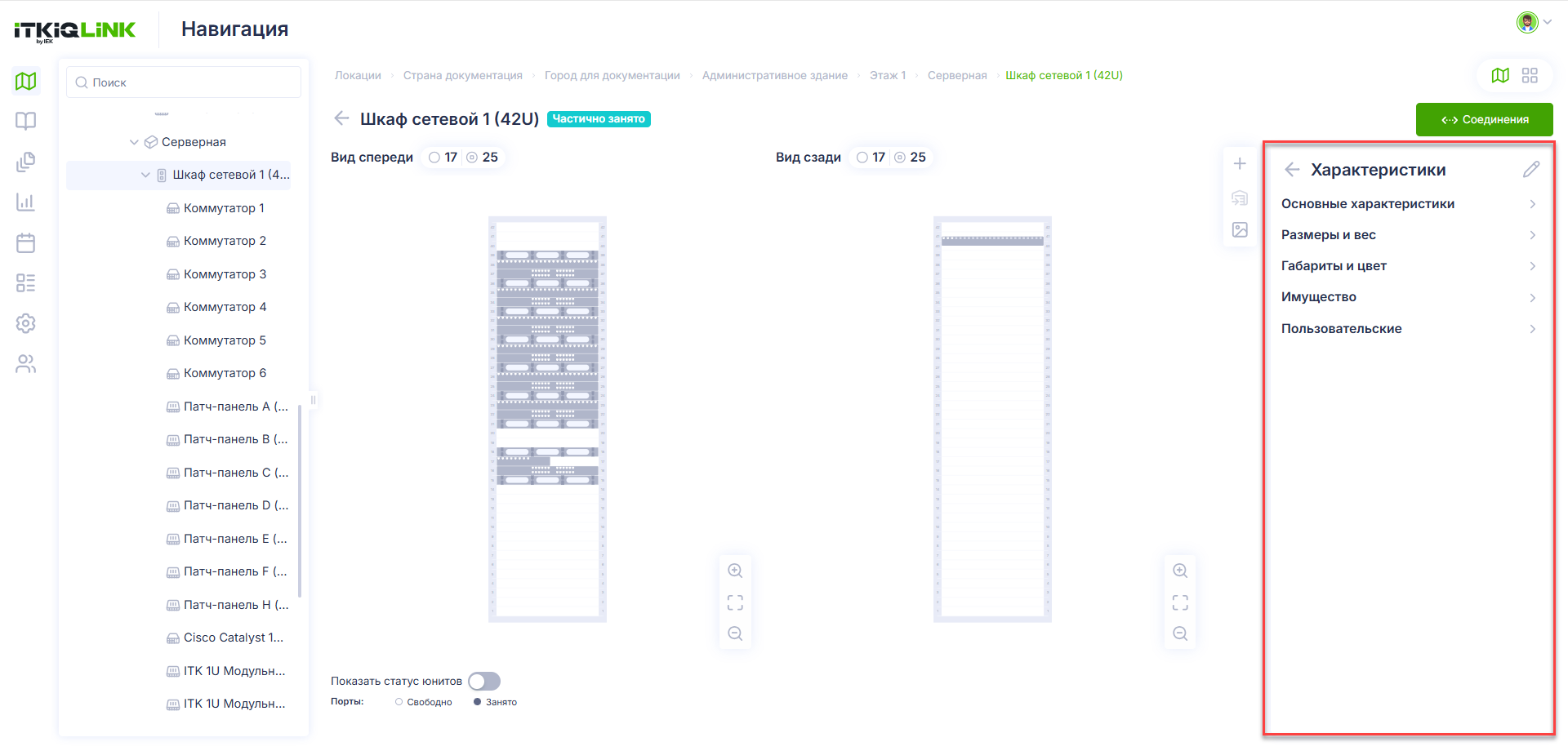This screenshot has height=751, width=1568.
Task: Click the image icon in the rack toolbar
Action: [1240, 230]
